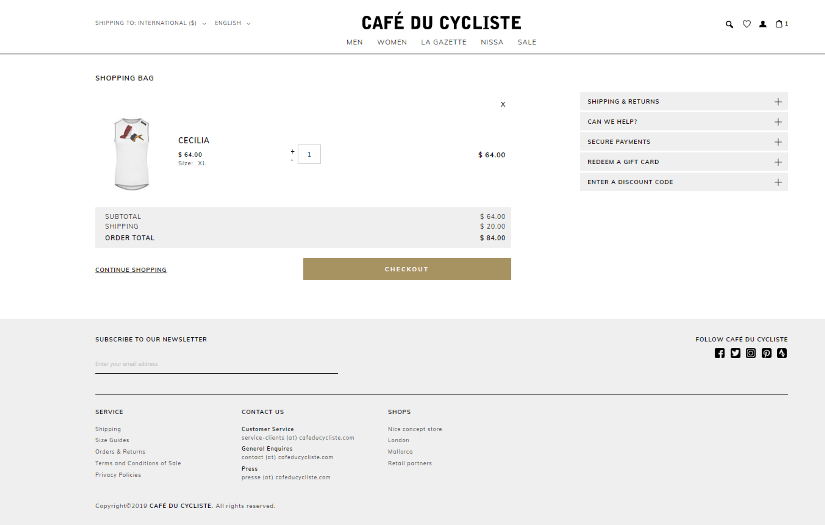825x525 pixels.
Task: Click general enquiries contact email
Action: 287,457
